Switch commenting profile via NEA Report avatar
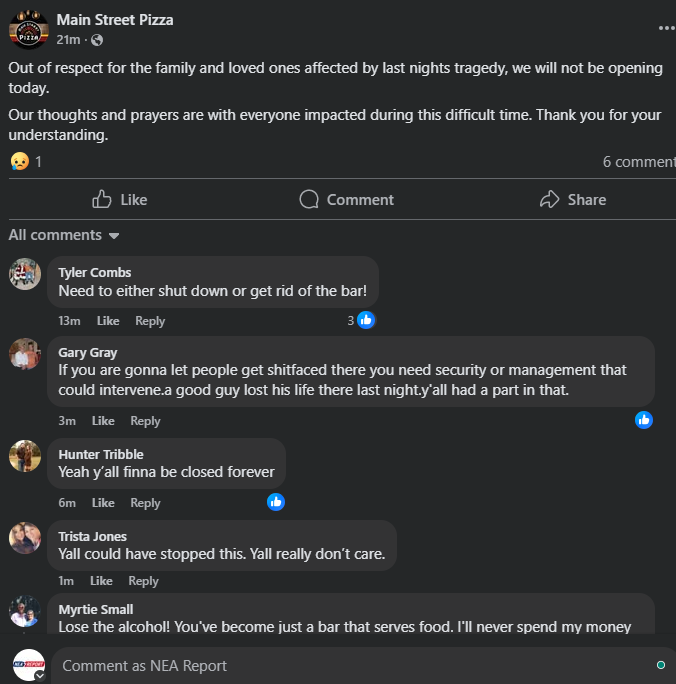 [x=28, y=665]
